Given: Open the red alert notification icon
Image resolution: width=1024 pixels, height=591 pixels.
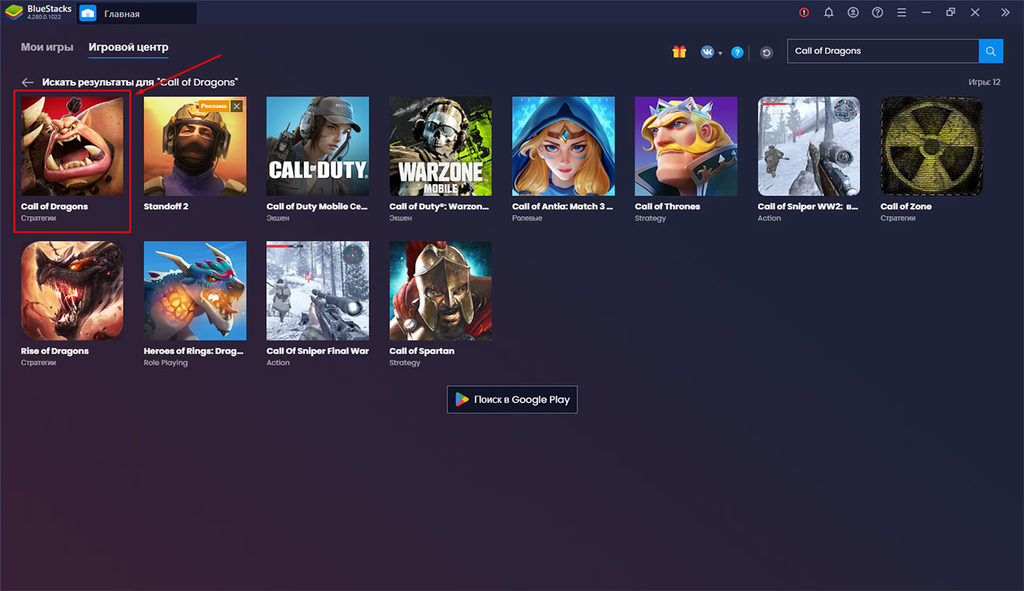Looking at the screenshot, I should pos(804,12).
